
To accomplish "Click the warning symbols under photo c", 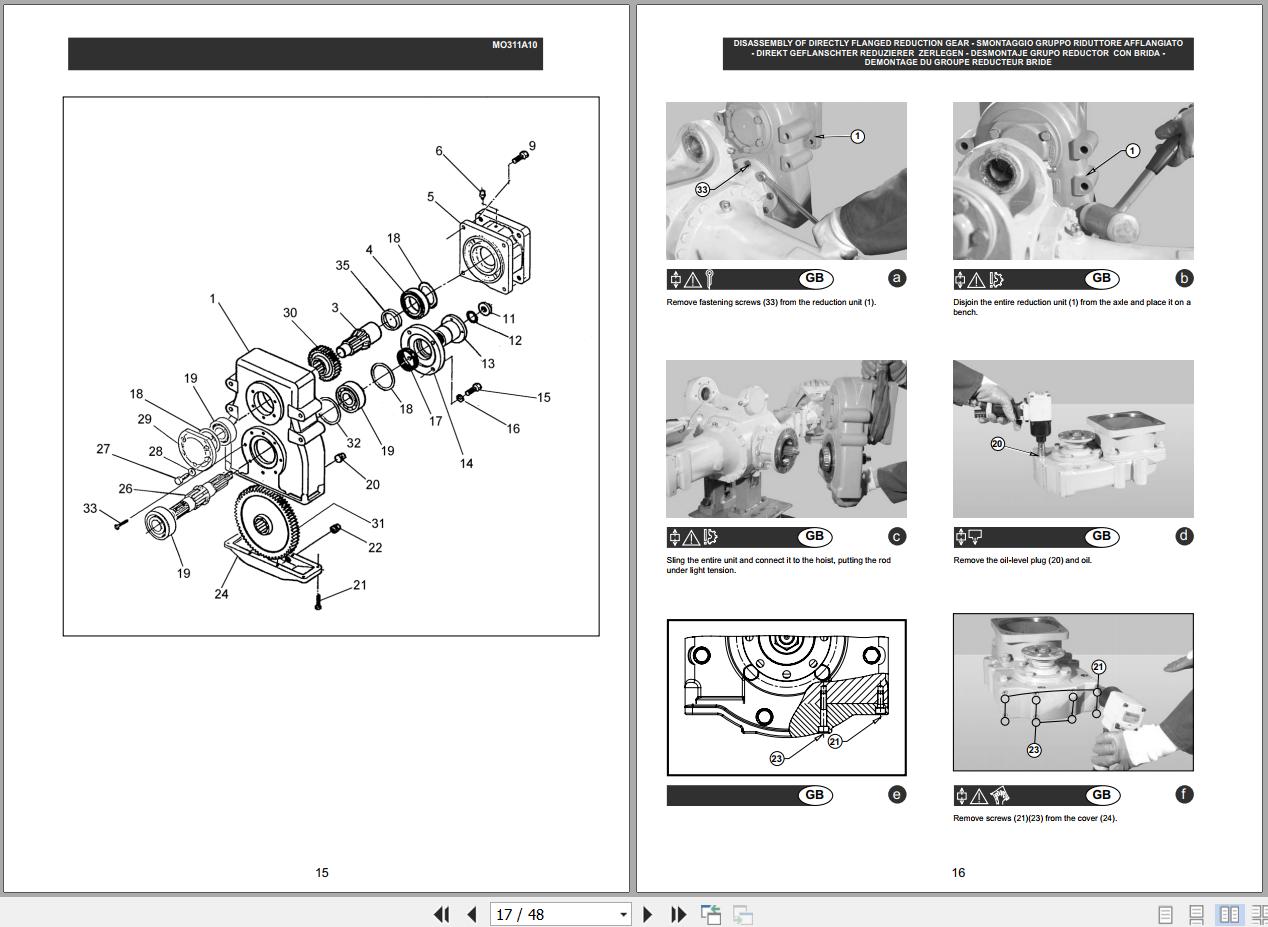I will click(694, 537).
